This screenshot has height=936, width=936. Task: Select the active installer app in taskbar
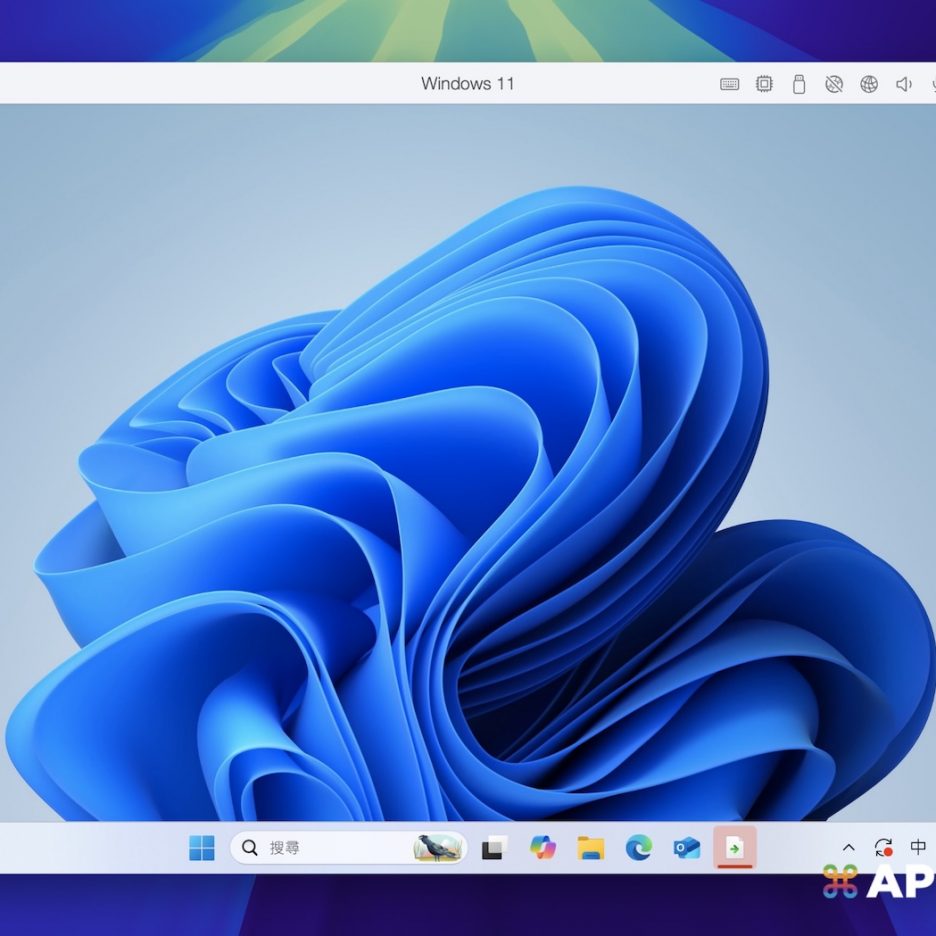pos(735,848)
